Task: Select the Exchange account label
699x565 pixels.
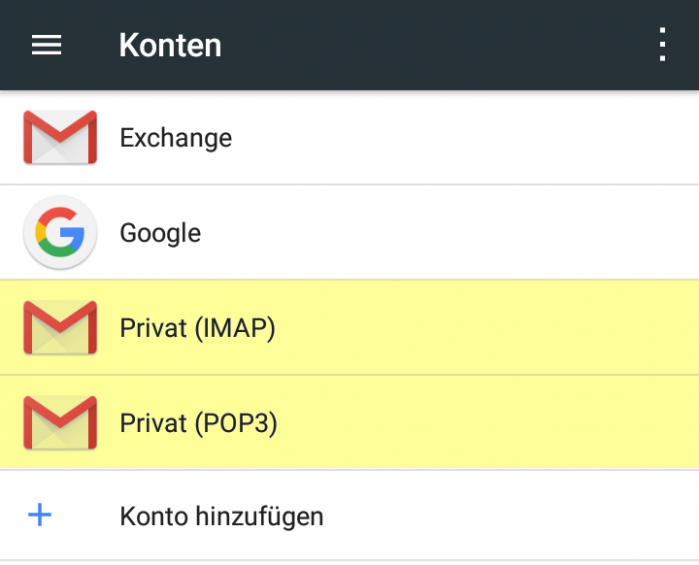Action: [175, 138]
